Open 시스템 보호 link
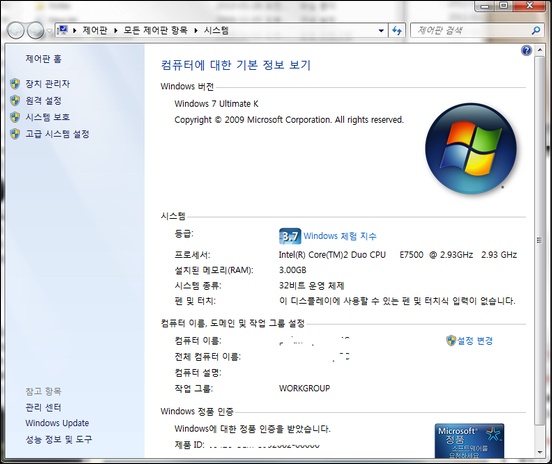 point(48,117)
